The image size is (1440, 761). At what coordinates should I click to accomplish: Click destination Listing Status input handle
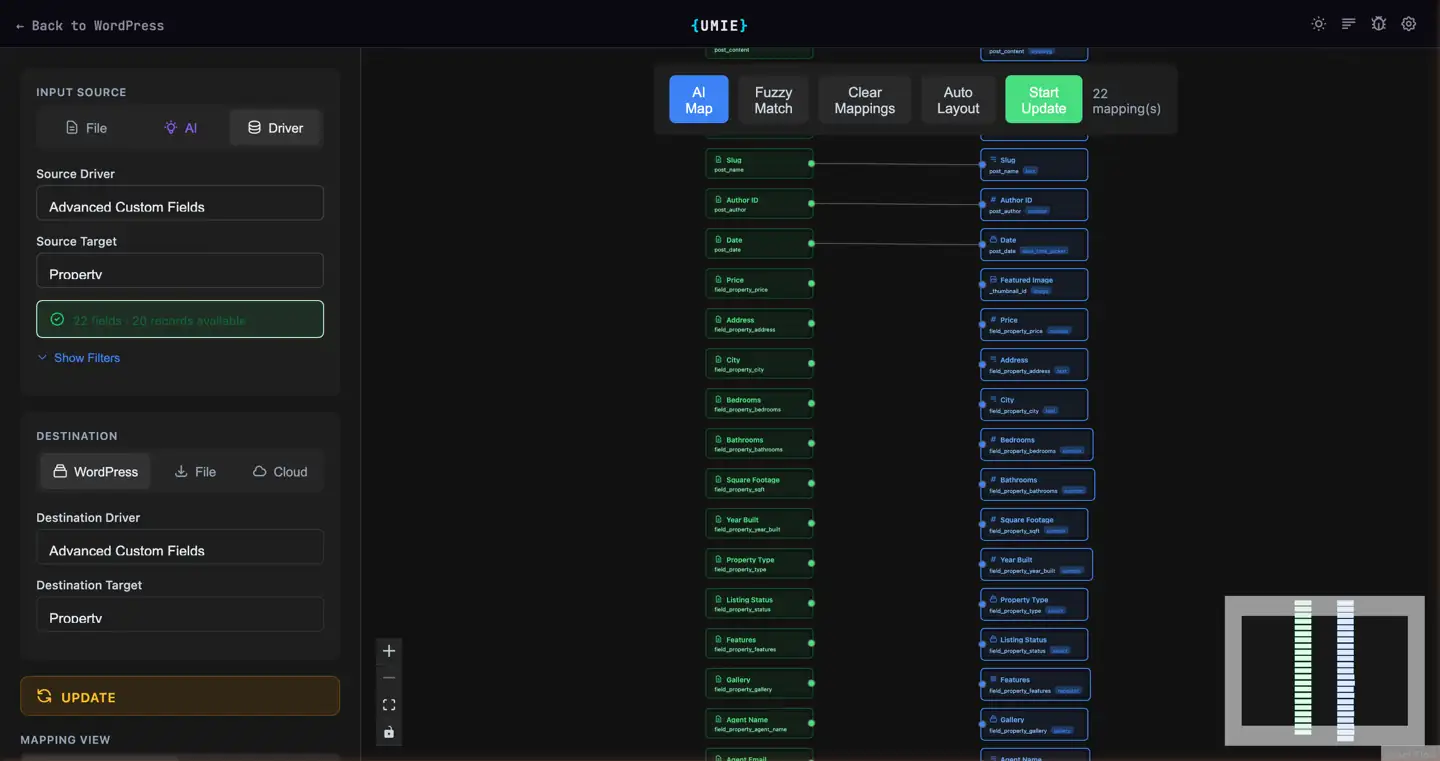(982, 644)
